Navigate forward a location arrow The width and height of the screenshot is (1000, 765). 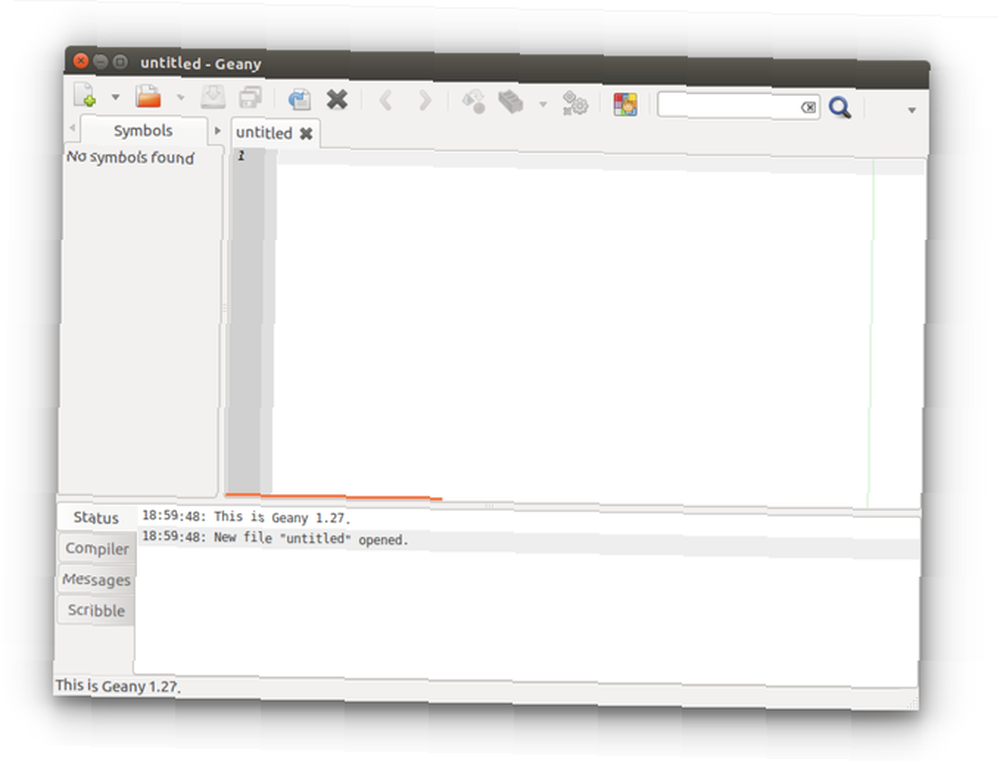coord(424,101)
